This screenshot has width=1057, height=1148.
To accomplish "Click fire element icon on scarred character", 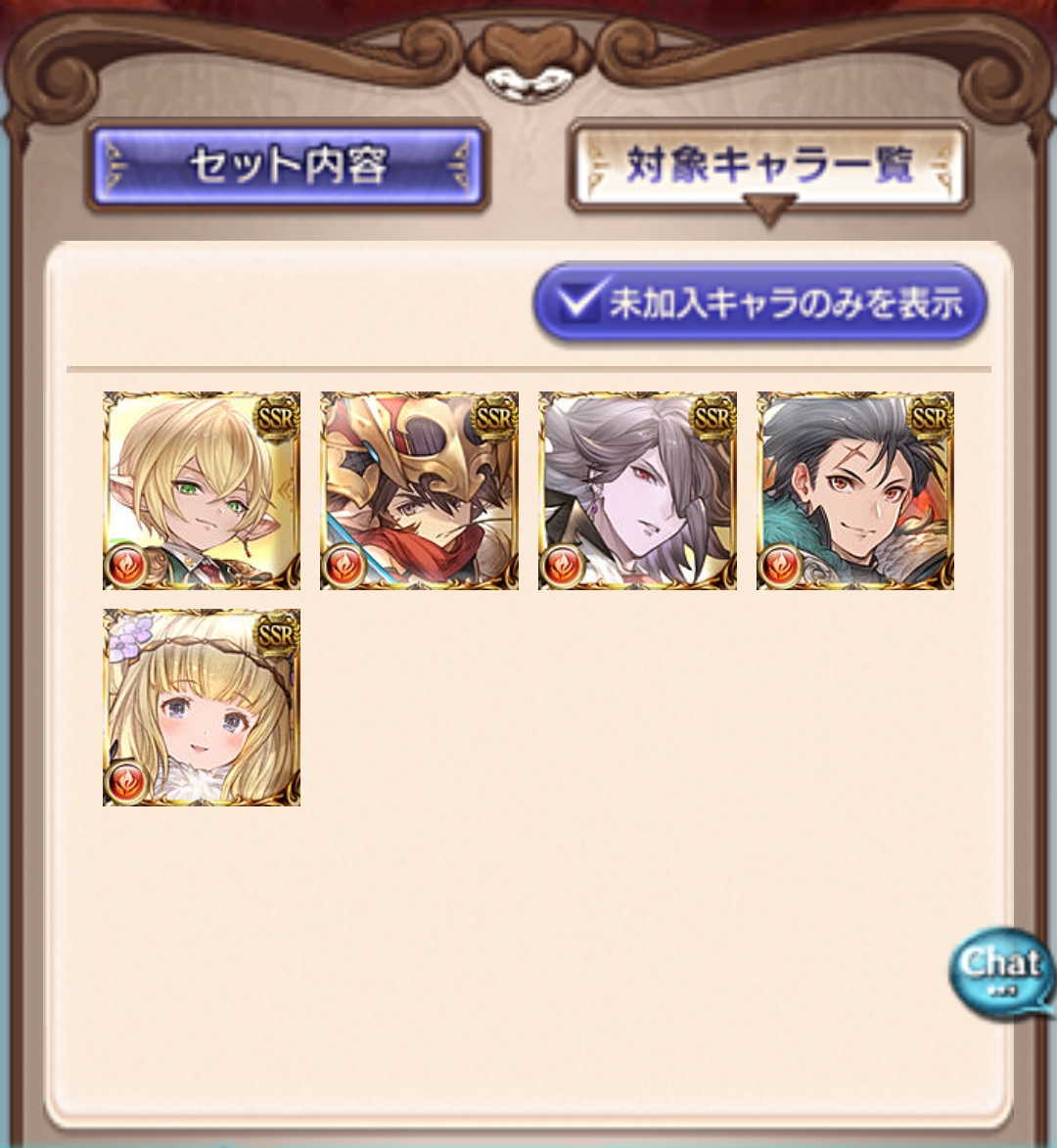I will coord(780,566).
